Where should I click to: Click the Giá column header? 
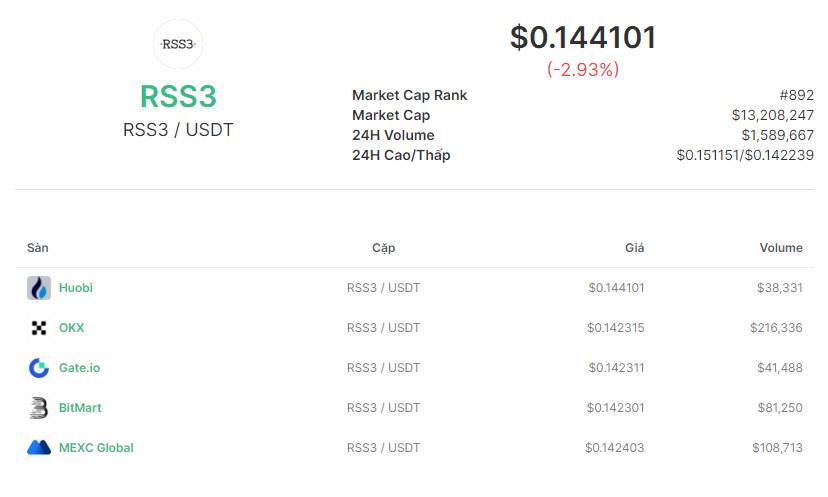635,248
